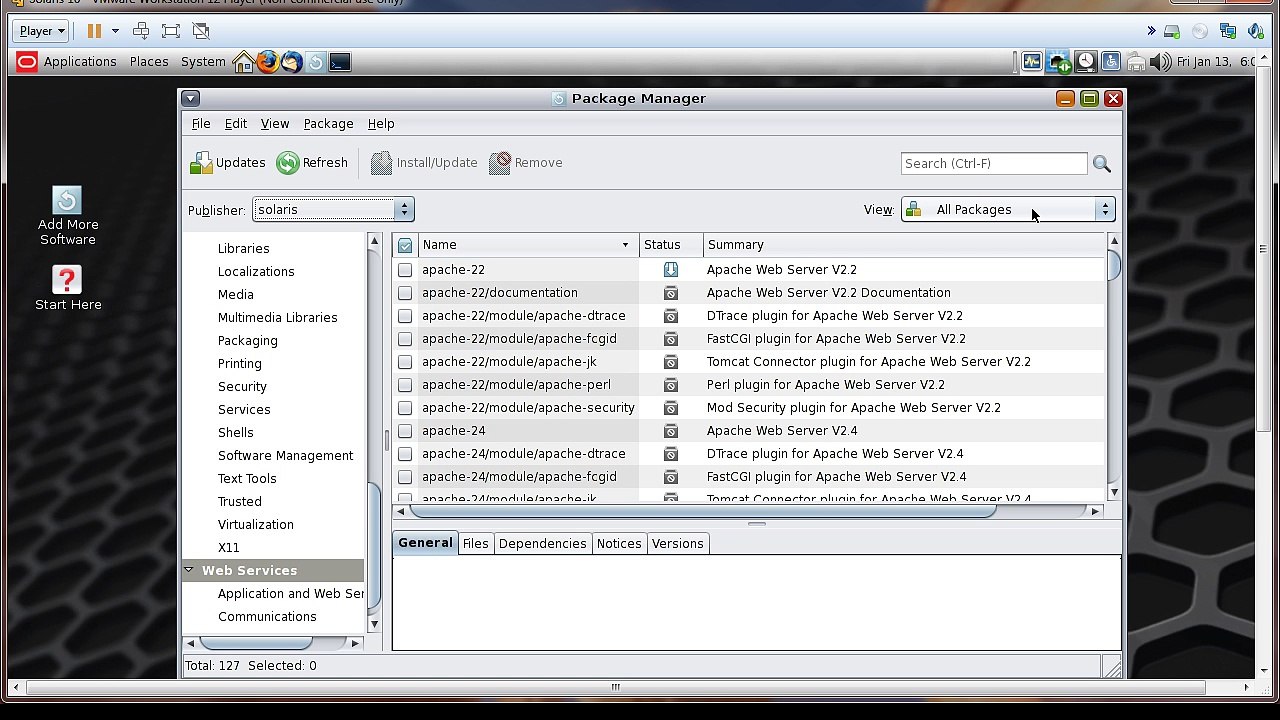Open the View menu
1280x720 pixels.
pos(275,124)
